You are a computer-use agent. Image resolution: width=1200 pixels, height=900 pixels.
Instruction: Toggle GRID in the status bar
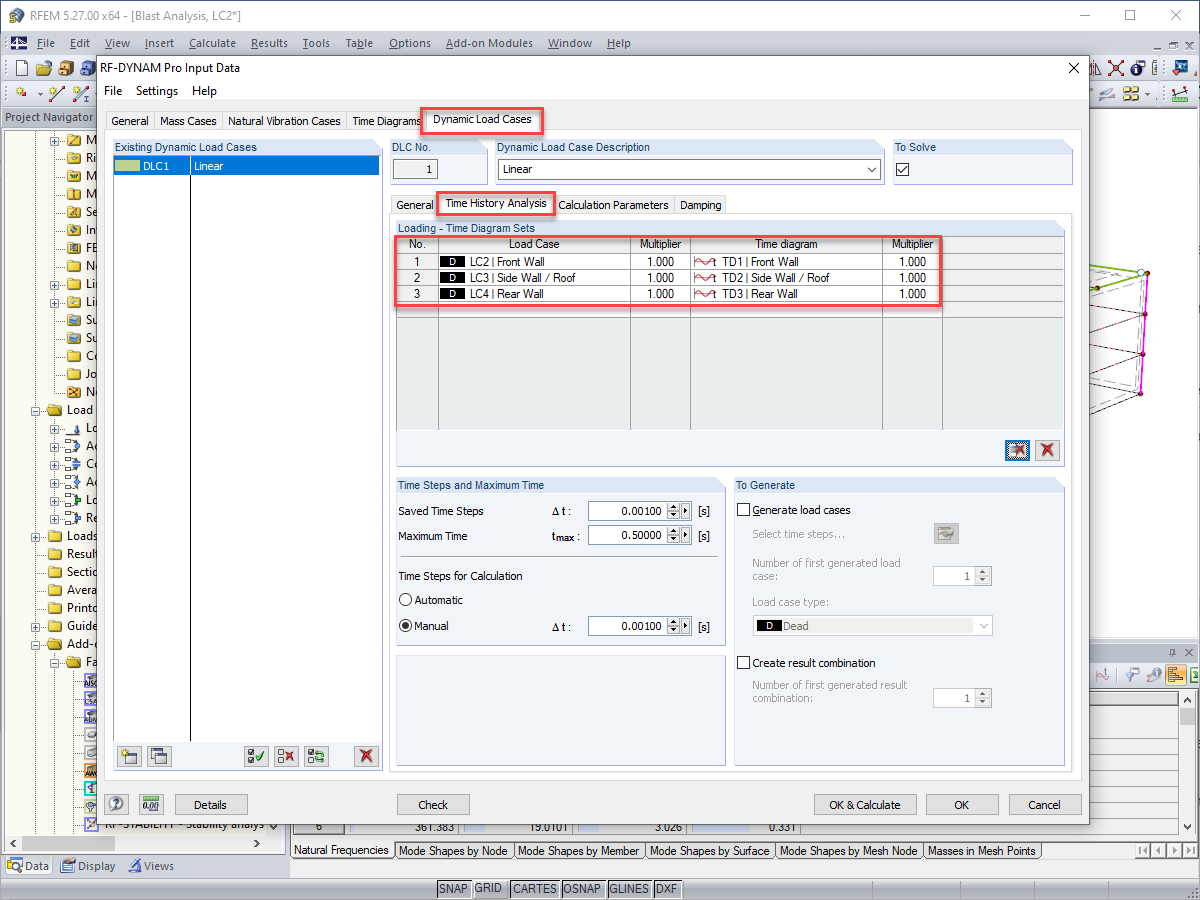tap(488, 889)
